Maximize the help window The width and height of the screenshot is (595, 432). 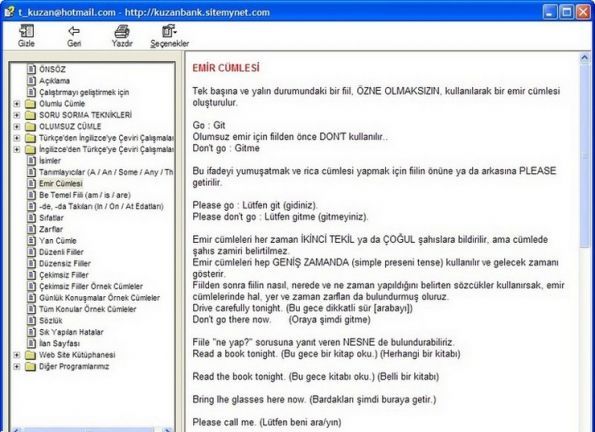pyautogui.click(x=567, y=12)
